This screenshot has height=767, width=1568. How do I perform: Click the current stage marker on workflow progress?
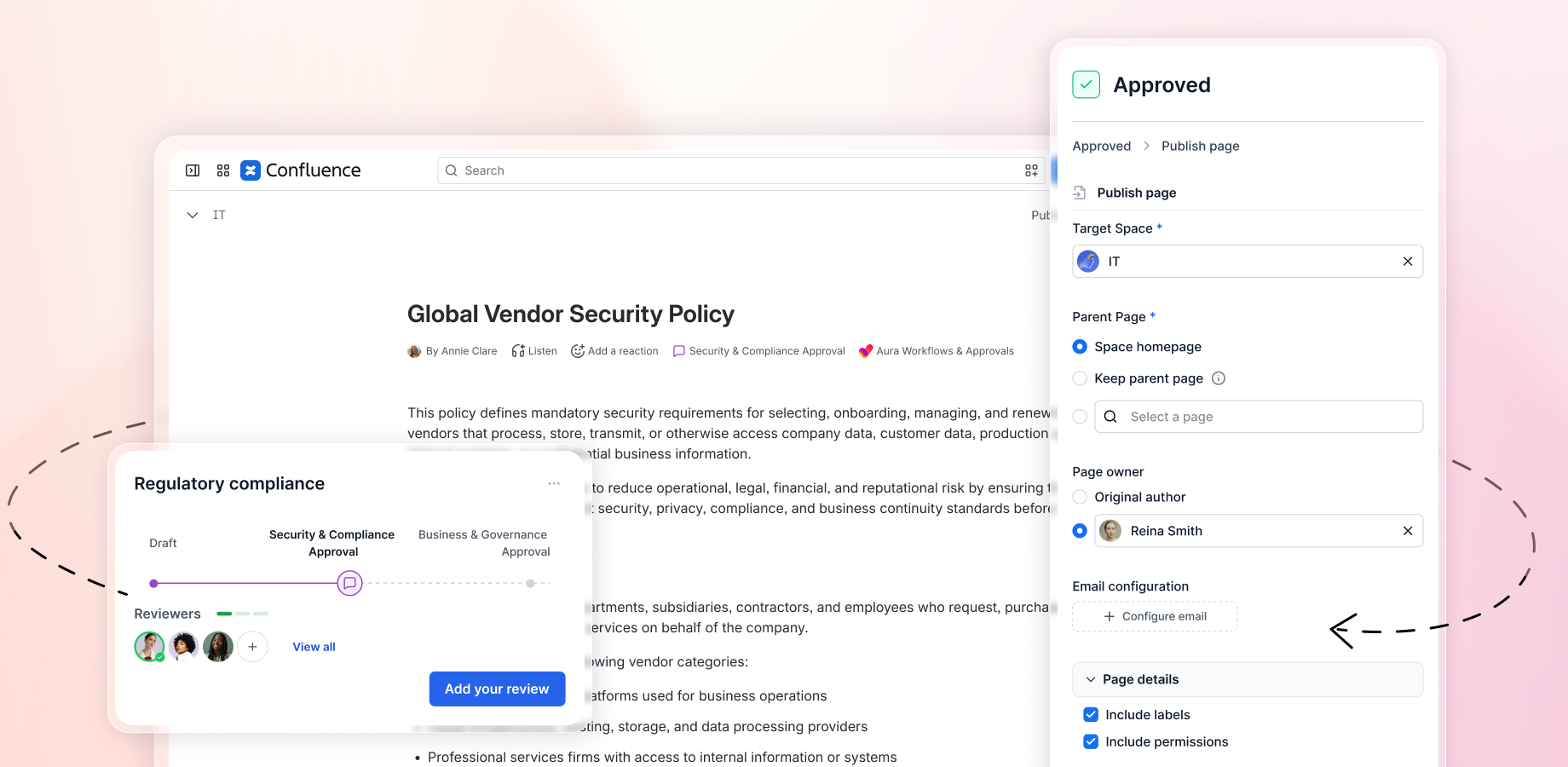tap(349, 584)
